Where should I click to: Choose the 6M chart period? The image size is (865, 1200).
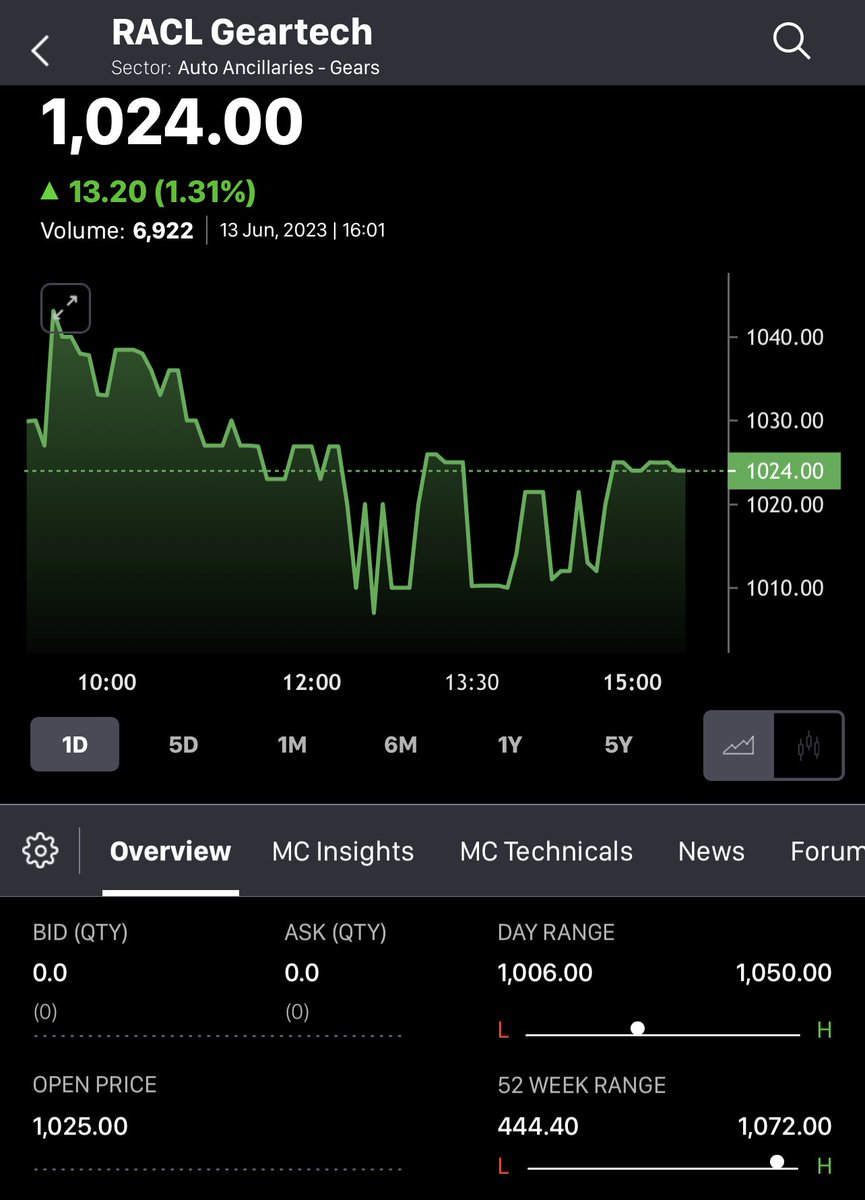[400, 745]
